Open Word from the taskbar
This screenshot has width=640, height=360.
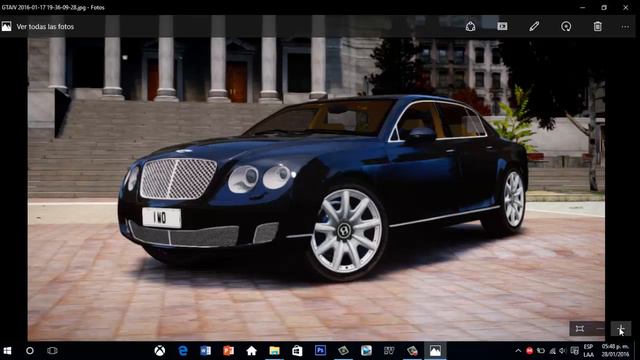tap(206, 351)
